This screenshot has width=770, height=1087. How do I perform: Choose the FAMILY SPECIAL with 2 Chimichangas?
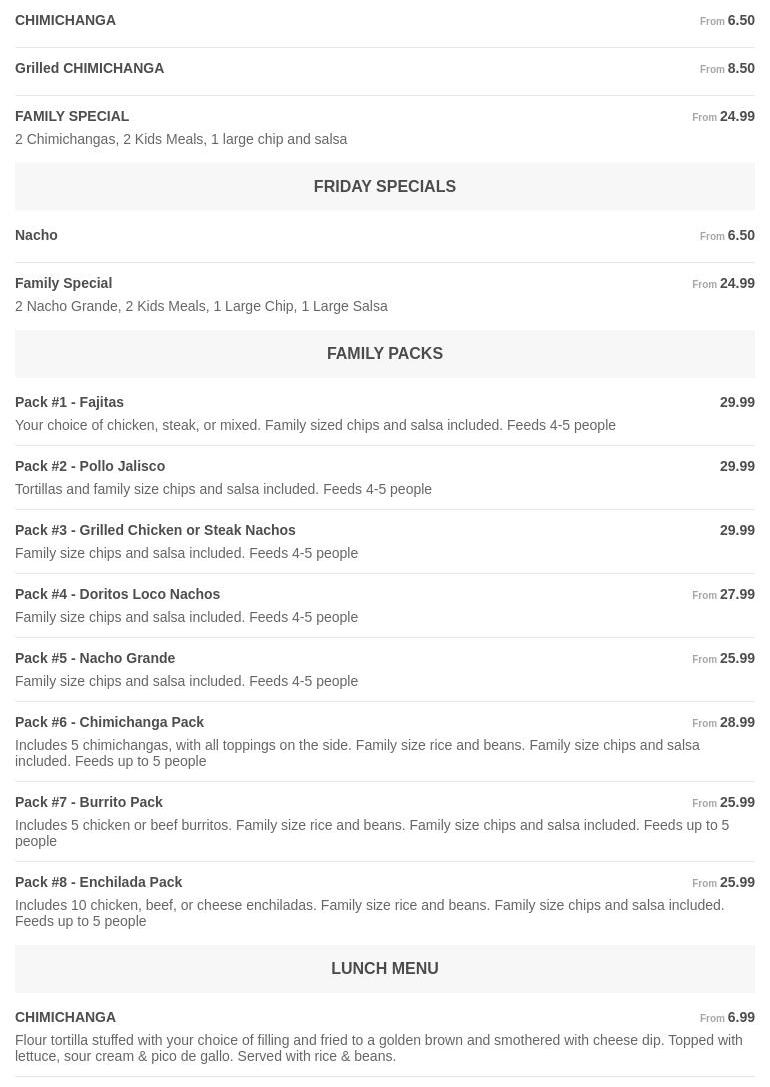pyautogui.click(x=72, y=116)
